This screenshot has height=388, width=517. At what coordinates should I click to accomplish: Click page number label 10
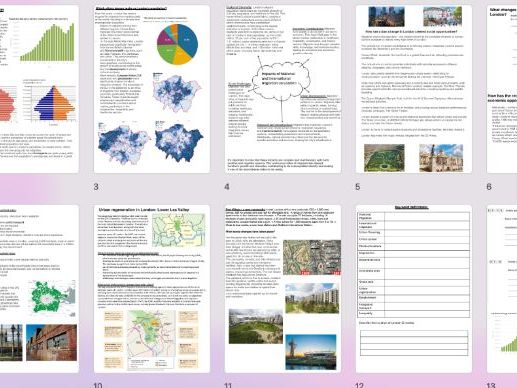point(98,385)
